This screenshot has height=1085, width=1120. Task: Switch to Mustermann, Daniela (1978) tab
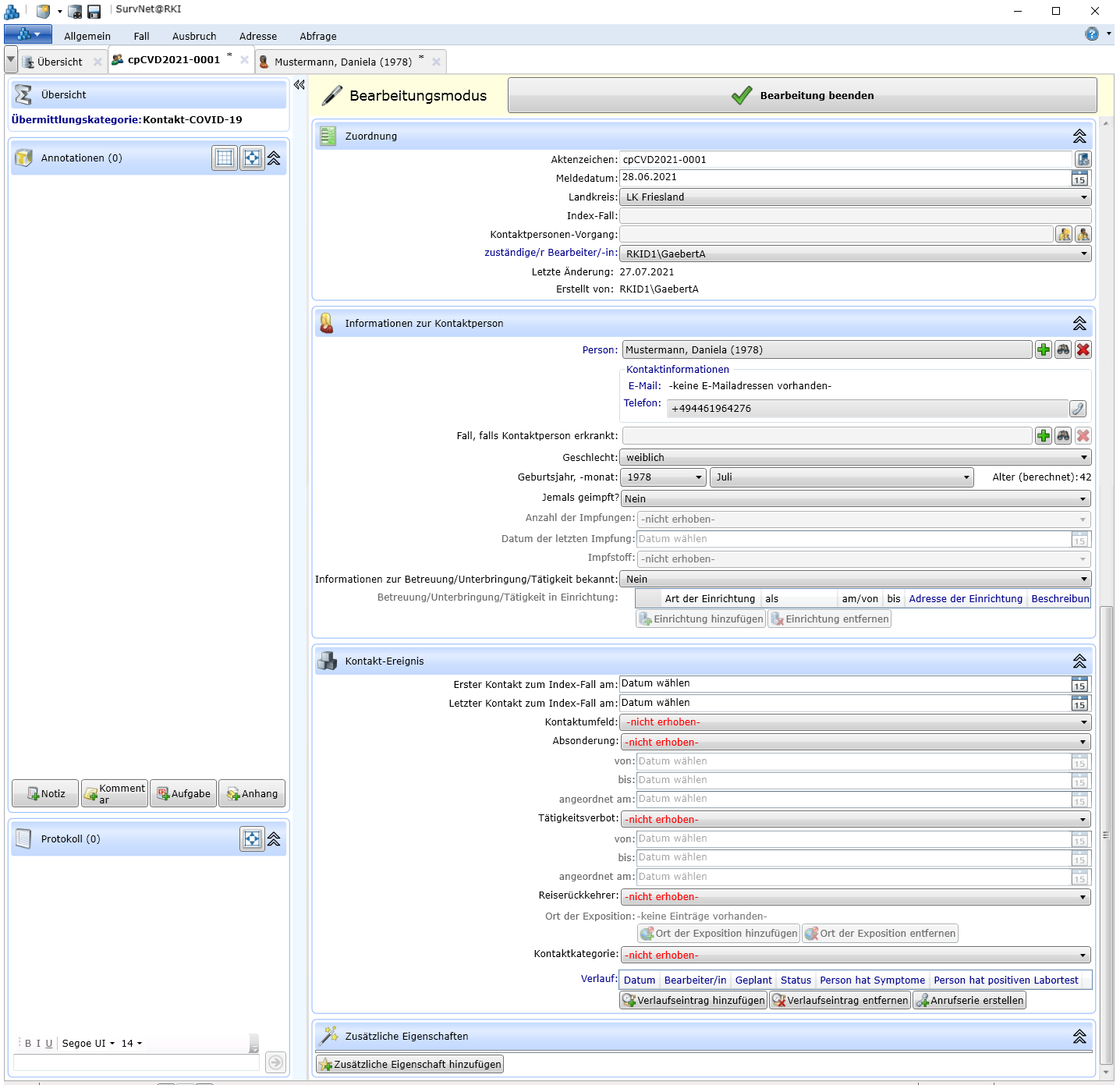click(x=342, y=62)
